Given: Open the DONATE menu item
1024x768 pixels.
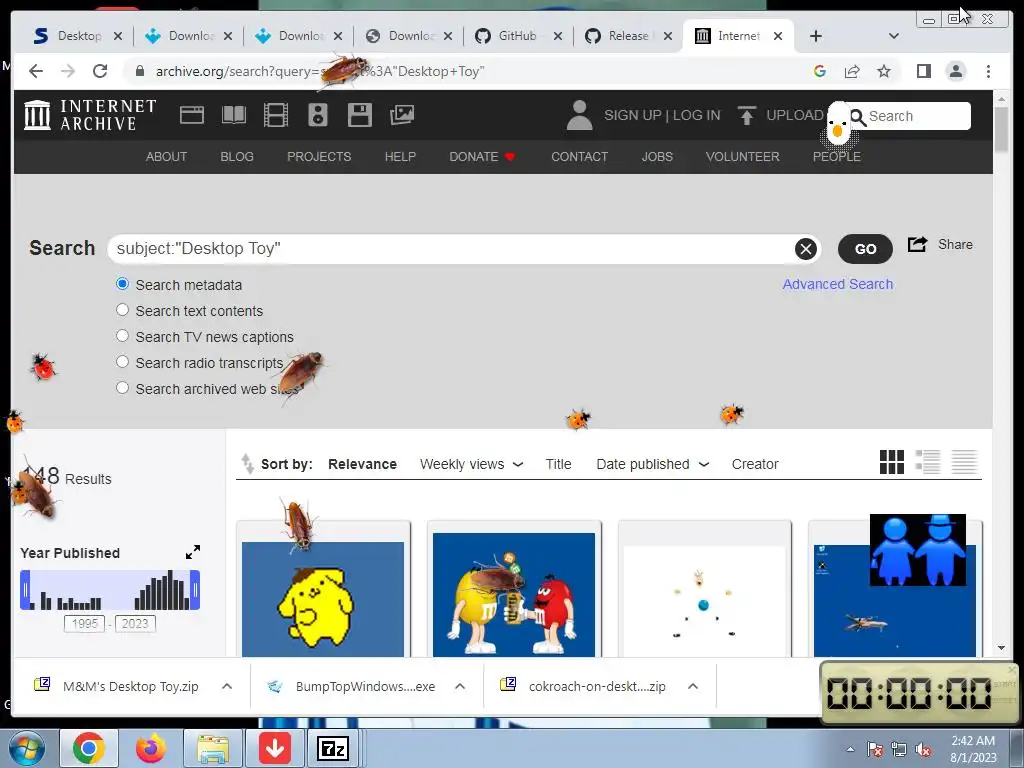Looking at the screenshot, I should (482, 157).
